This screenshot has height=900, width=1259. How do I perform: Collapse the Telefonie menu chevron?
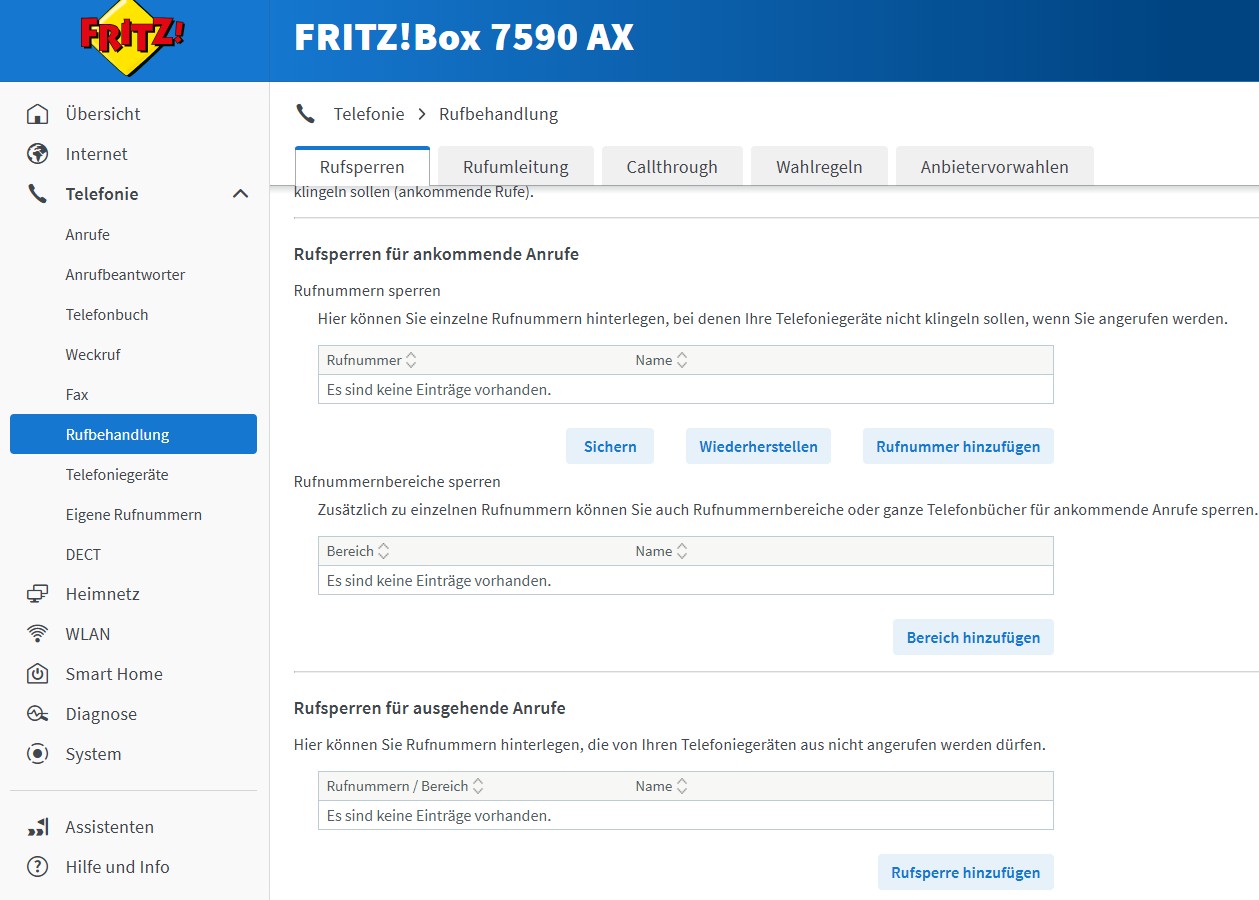[240, 194]
